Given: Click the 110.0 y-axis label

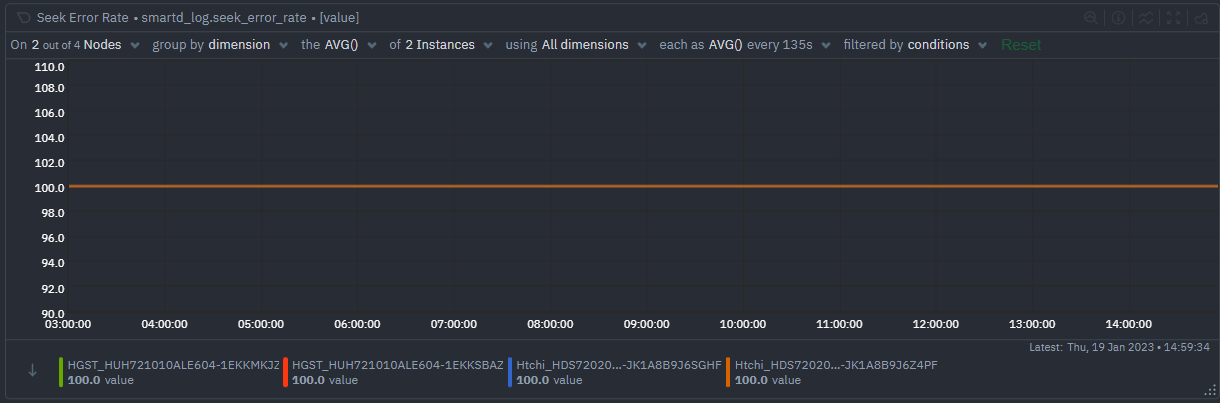Looking at the screenshot, I should click(50, 68).
